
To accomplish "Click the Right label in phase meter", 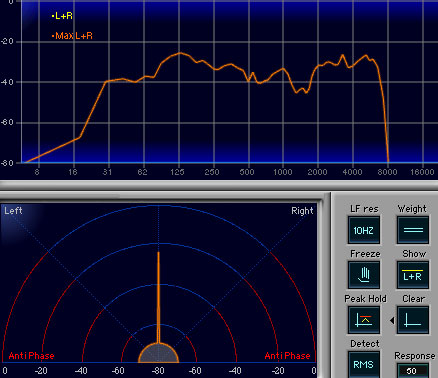I will pyautogui.click(x=302, y=211).
